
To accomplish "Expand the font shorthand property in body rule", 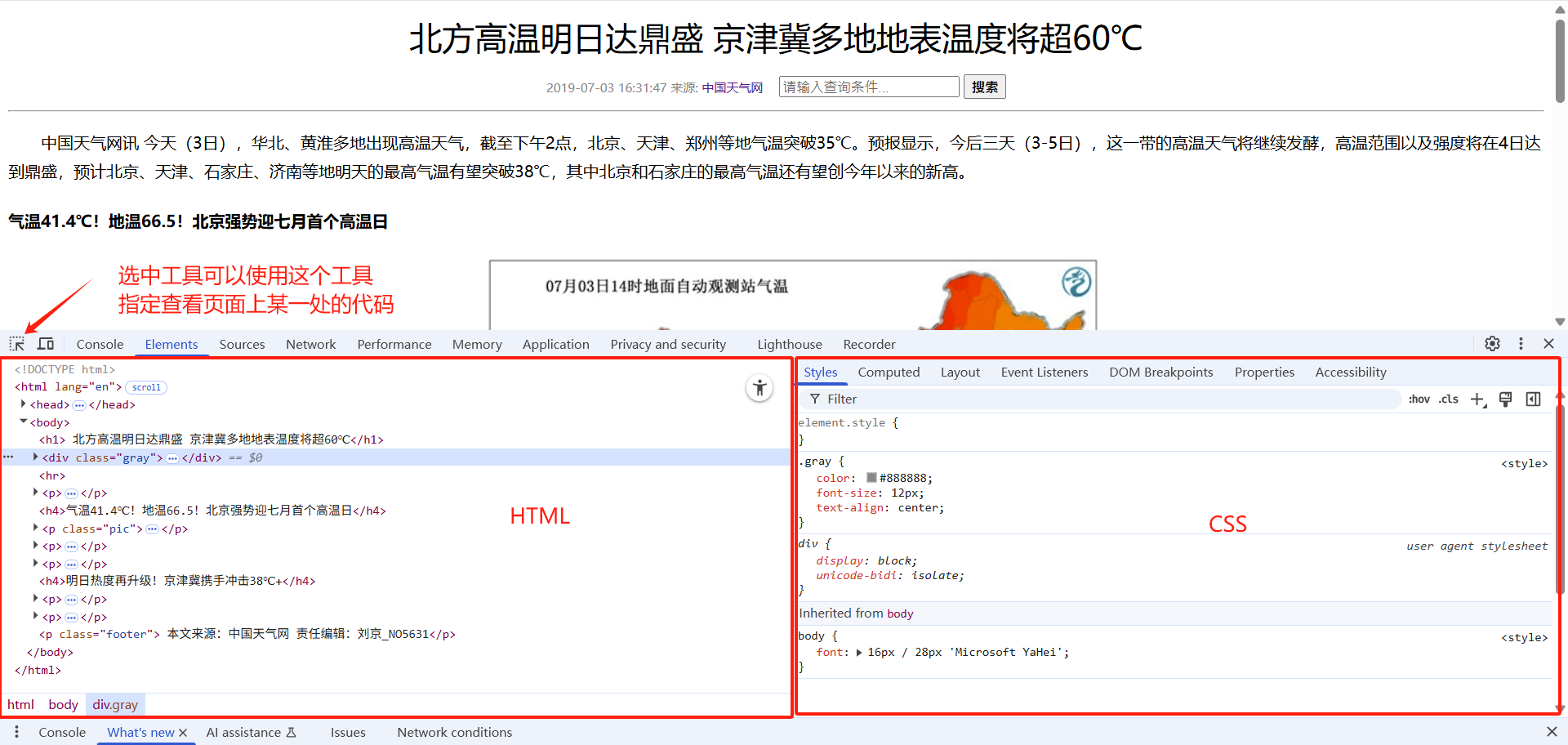I will coord(858,653).
